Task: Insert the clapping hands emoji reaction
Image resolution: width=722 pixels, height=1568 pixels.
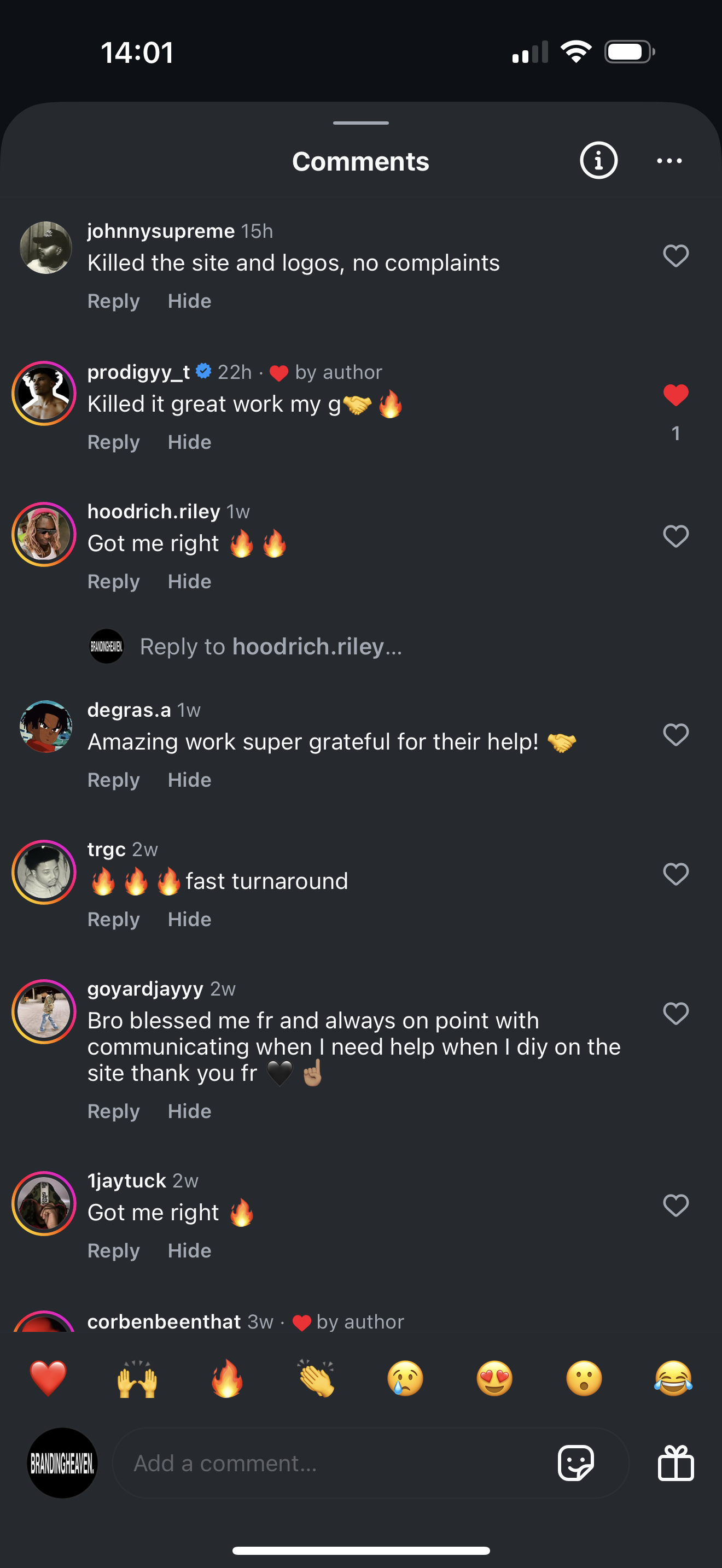Action: [x=316, y=1379]
